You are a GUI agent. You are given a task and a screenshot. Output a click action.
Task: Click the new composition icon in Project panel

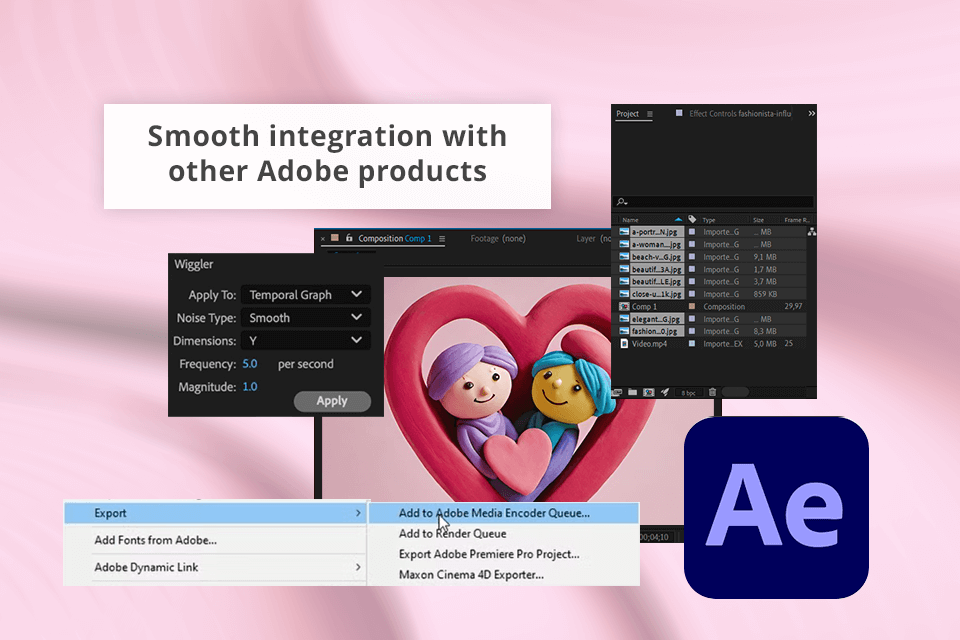(x=649, y=393)
